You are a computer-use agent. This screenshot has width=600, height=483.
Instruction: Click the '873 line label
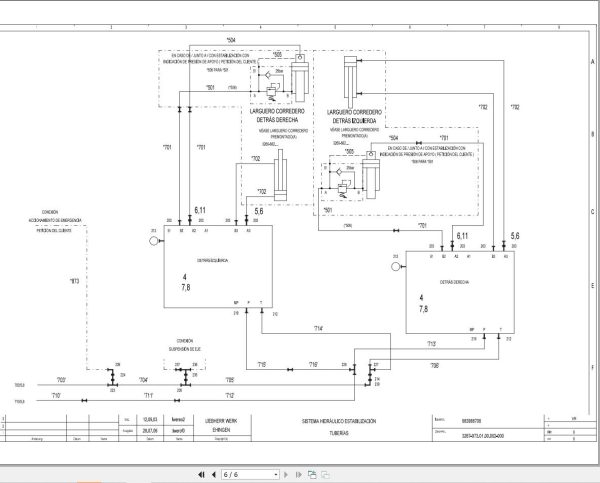coord(74,281)
